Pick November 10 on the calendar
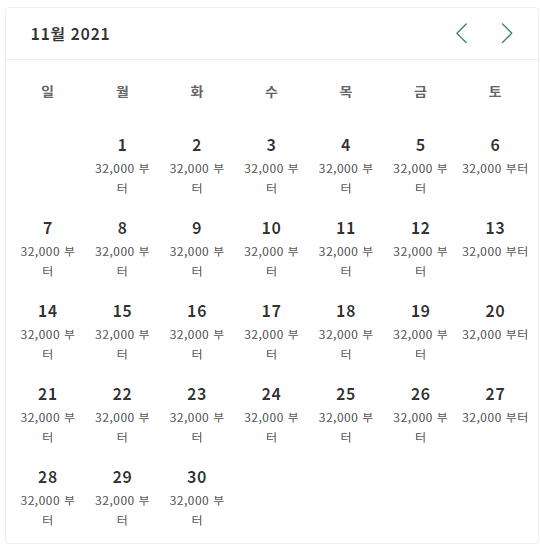 click(271, 249)
